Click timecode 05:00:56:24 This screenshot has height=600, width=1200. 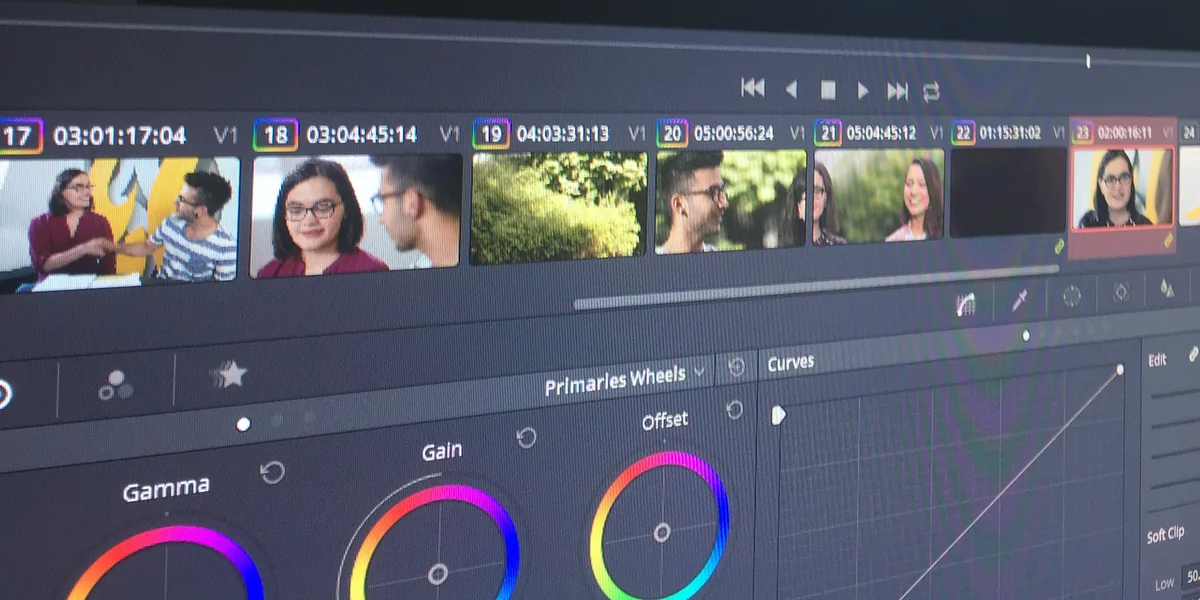coord(735,133)
